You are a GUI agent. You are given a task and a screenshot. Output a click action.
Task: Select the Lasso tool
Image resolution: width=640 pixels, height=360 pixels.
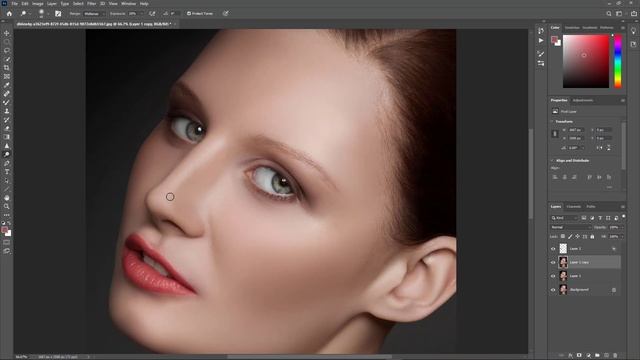tap(7, 51)
